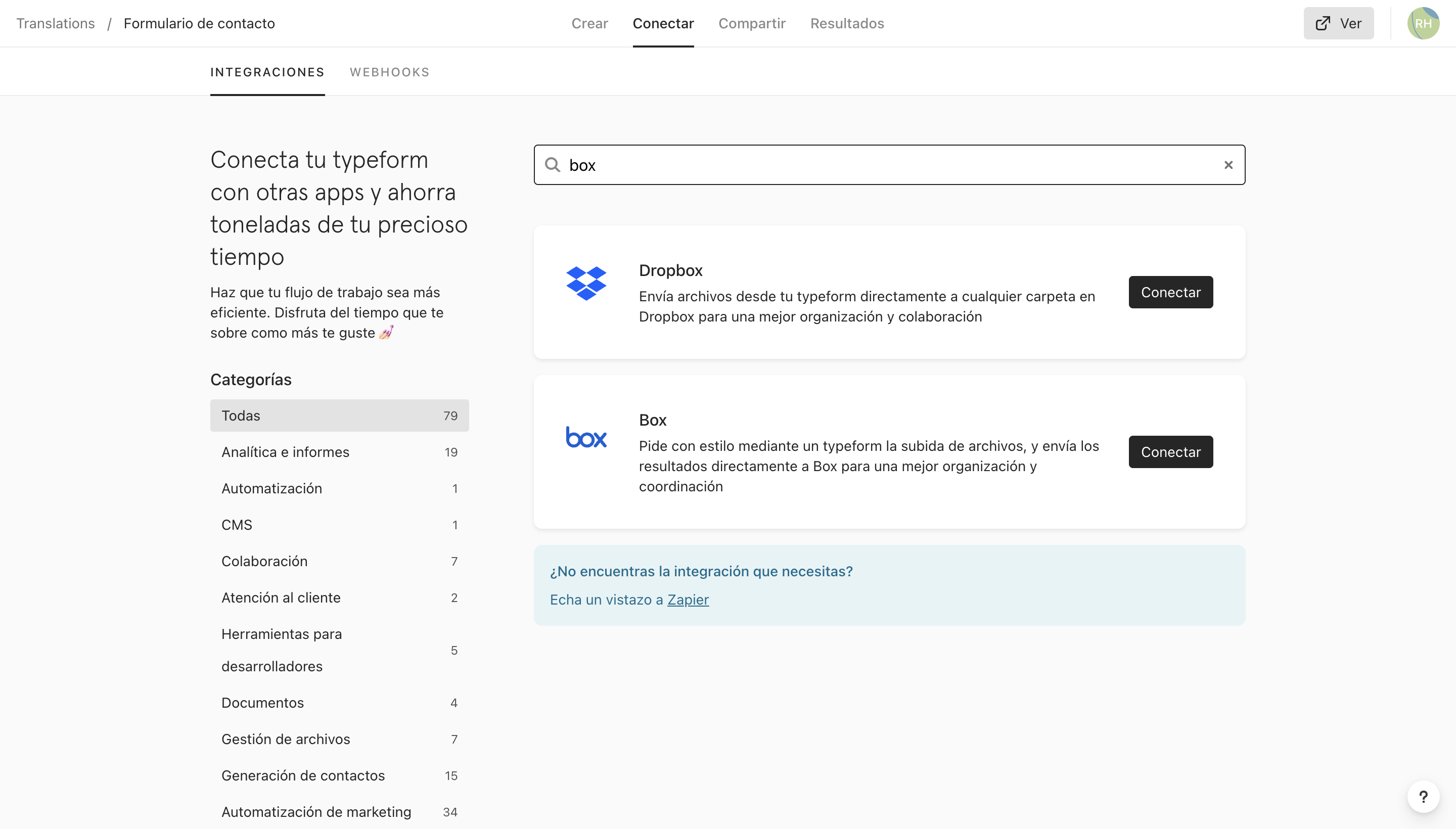Image resolution: width=1456 pixels, height=829 pixels.
Task: Filter by Automatización de marketing category
Action: 339,812
